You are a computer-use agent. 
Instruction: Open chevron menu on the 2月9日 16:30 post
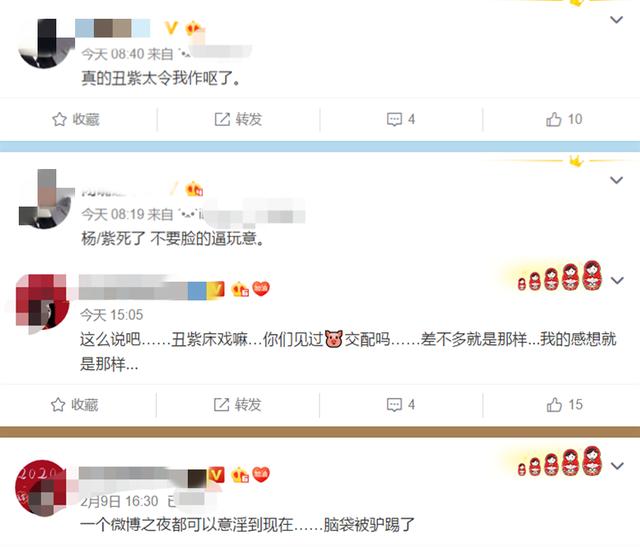tap(617, 465)
